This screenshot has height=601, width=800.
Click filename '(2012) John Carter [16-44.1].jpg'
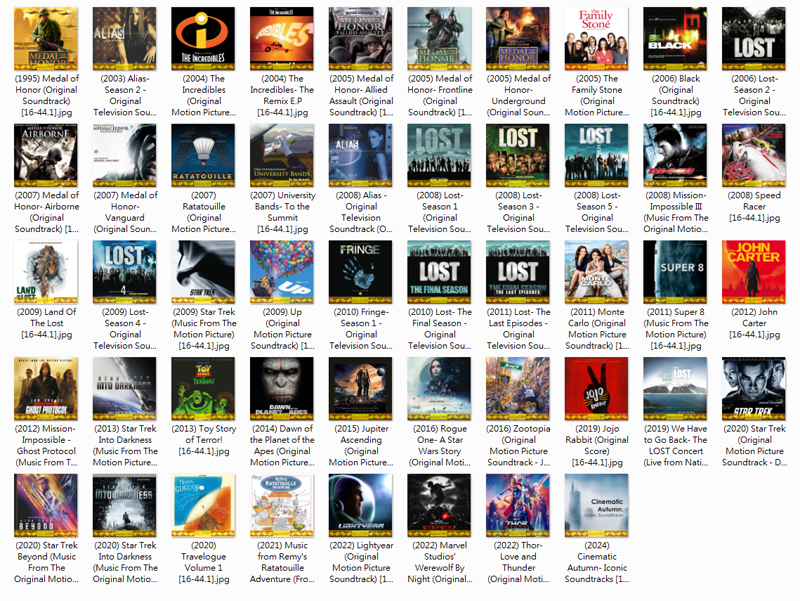coord(754,323)
